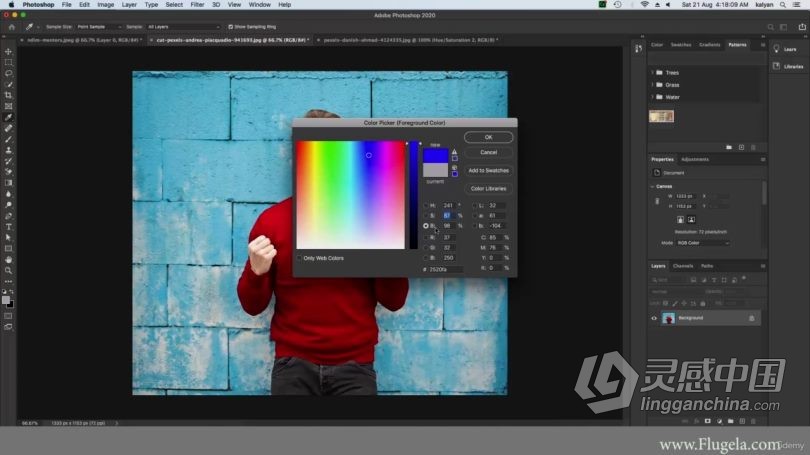The width and height of the screenshot is (810, 455).
Task: Click Color Libraries button
Action: tap(488, 189)
